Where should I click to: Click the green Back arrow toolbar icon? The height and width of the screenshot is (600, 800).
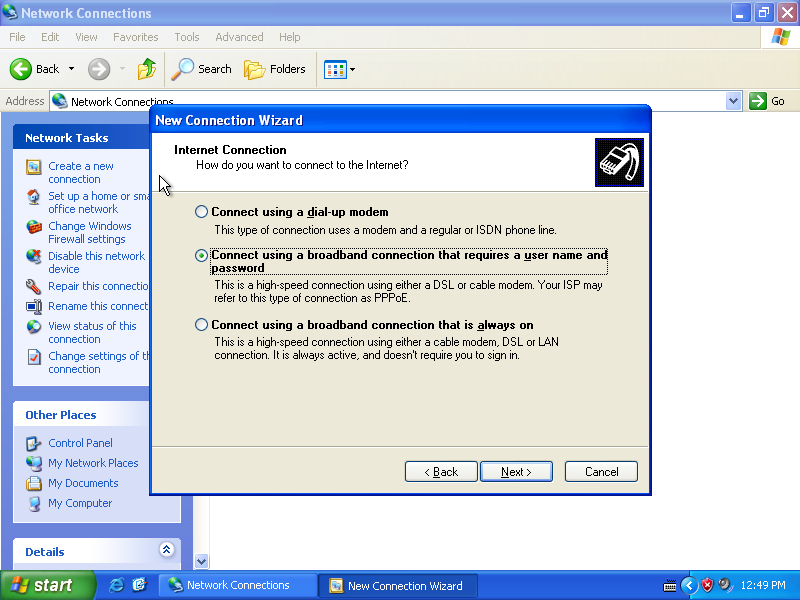[x=21, y=69]
